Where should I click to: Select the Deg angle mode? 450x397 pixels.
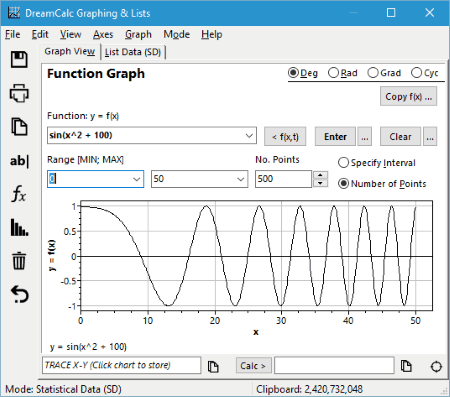click(x=303, y=73)
